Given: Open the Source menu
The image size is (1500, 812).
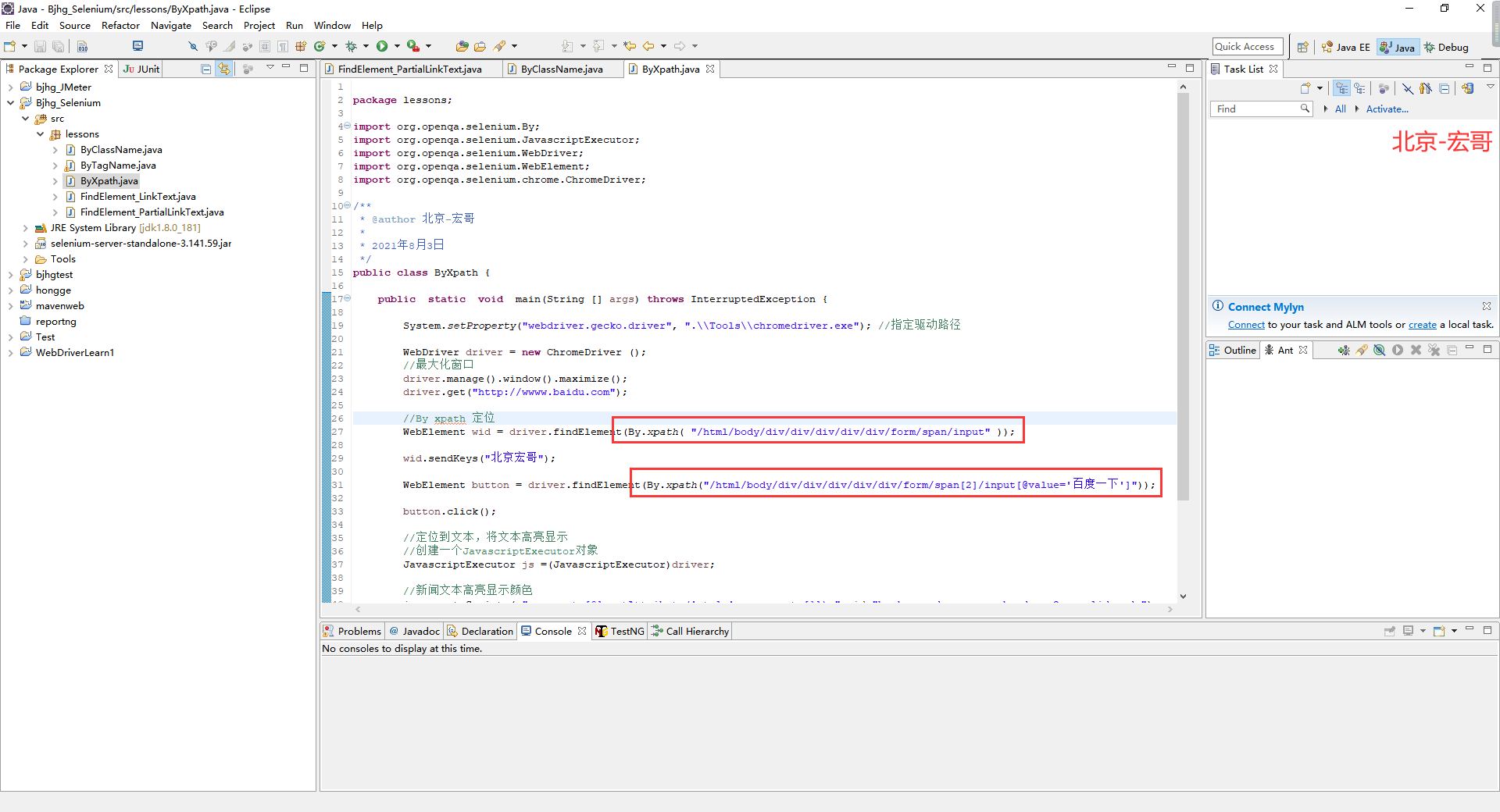Looking at the screenshot, I should [x=75, y=25].
